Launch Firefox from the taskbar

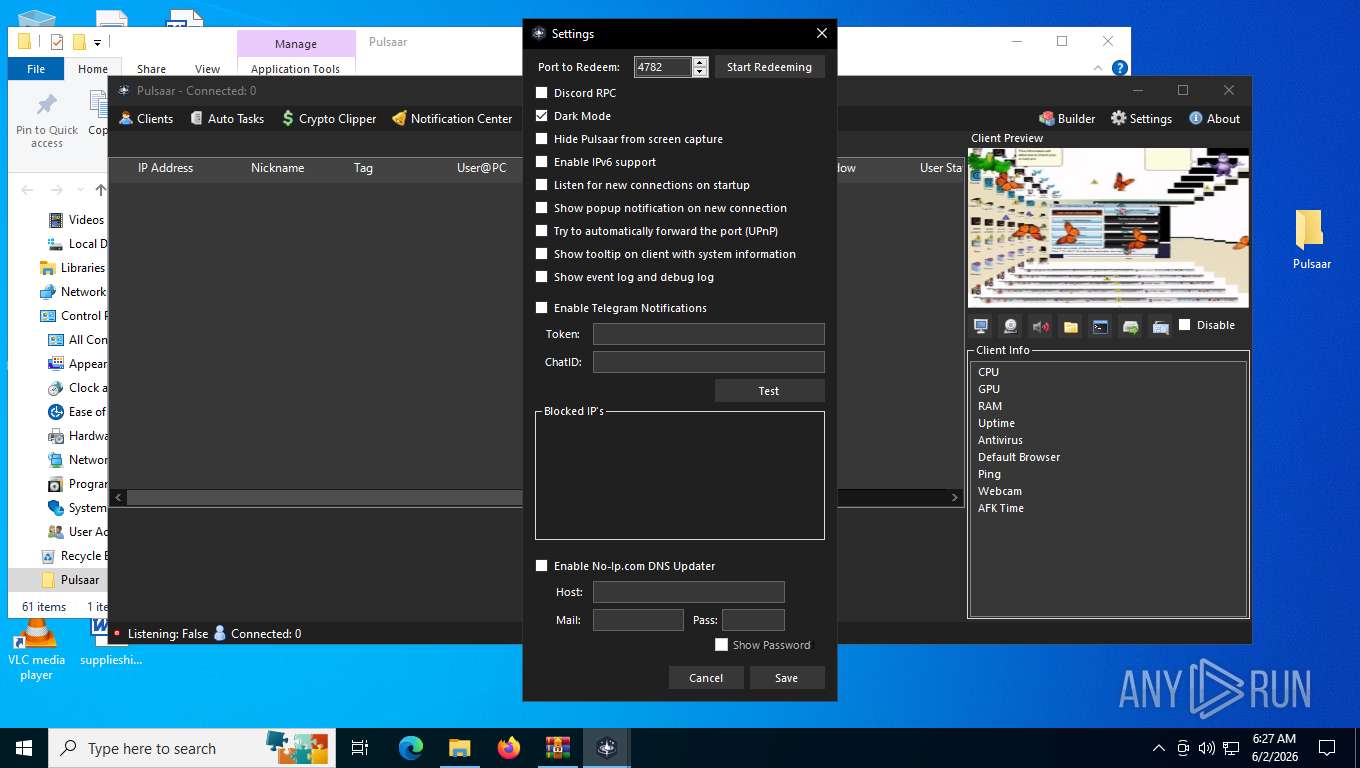coord(509,748)
